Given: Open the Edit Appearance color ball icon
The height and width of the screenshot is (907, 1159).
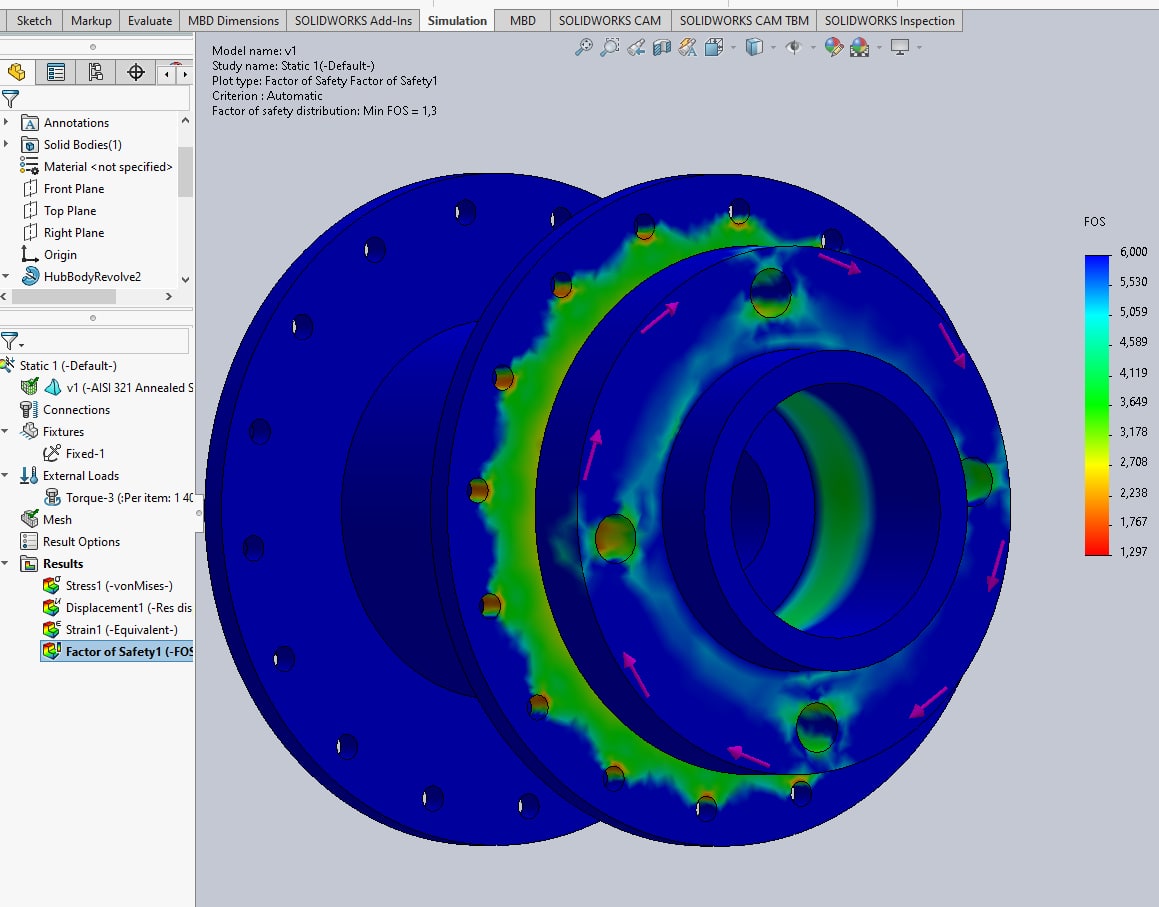Looking at the screenshot, I should coord(833,47).
